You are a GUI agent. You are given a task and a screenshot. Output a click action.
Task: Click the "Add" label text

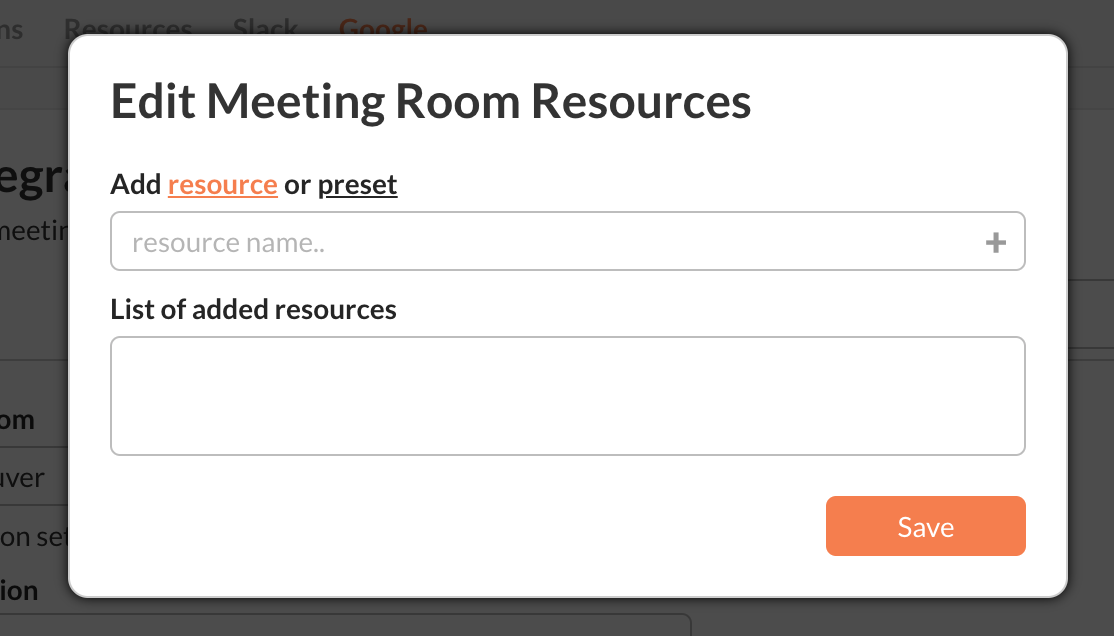[x=136, y=185]
